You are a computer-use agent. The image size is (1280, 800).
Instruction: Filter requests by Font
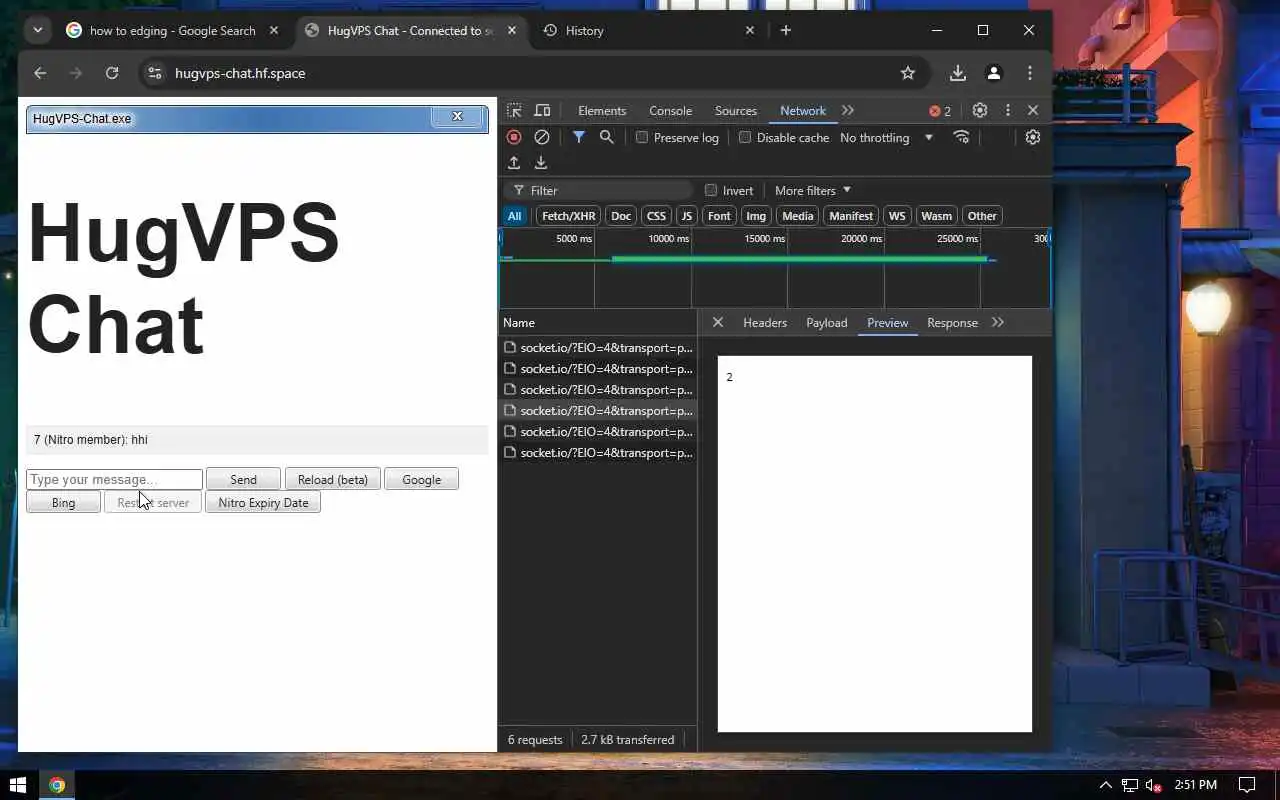coord(719,216)
